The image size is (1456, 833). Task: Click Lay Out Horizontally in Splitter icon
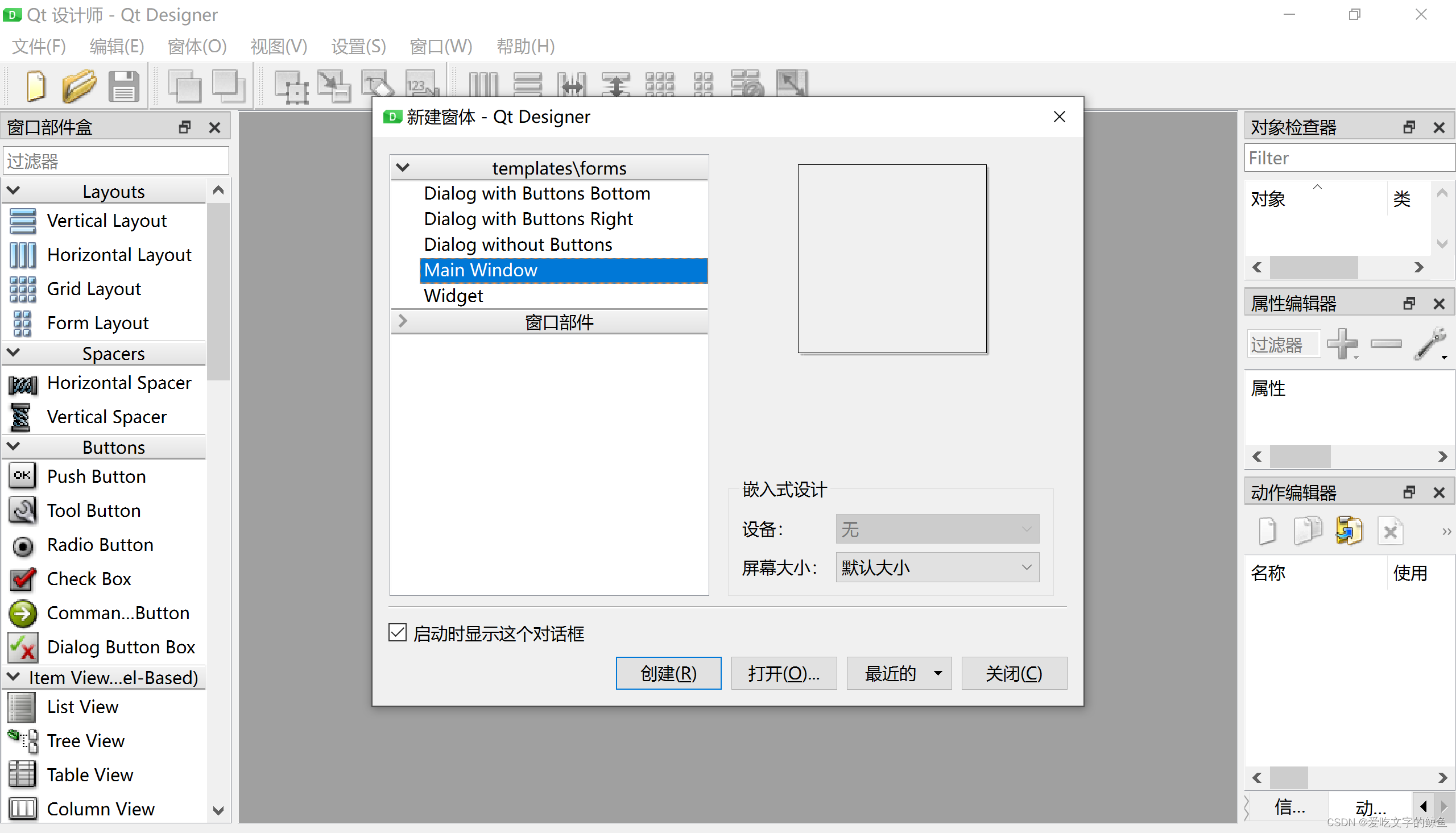coord(572,85)
